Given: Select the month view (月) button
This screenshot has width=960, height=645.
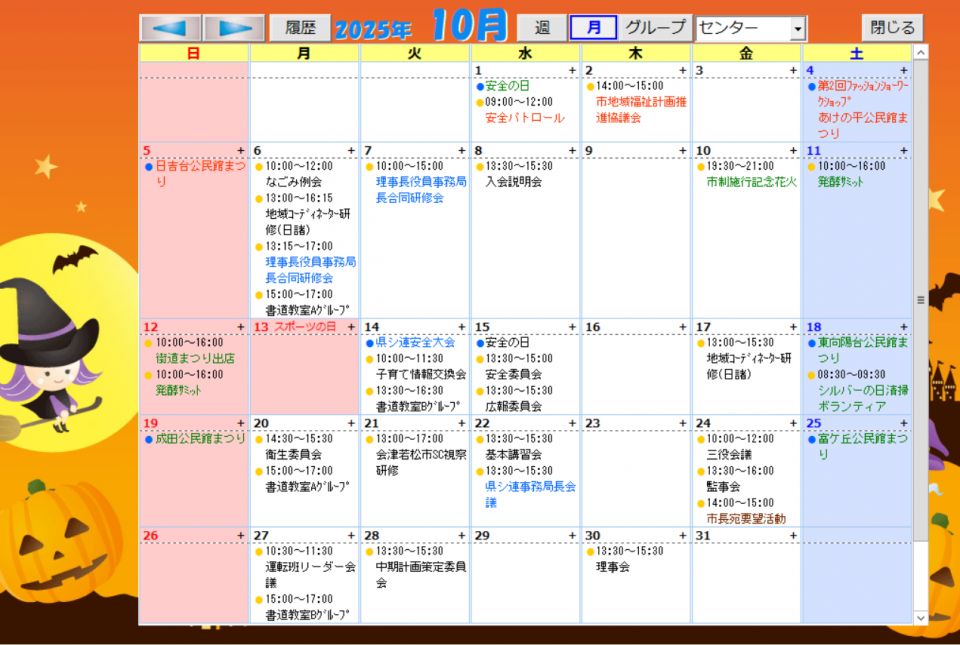Looking at the screenshot, I should (x=593, y=28).
